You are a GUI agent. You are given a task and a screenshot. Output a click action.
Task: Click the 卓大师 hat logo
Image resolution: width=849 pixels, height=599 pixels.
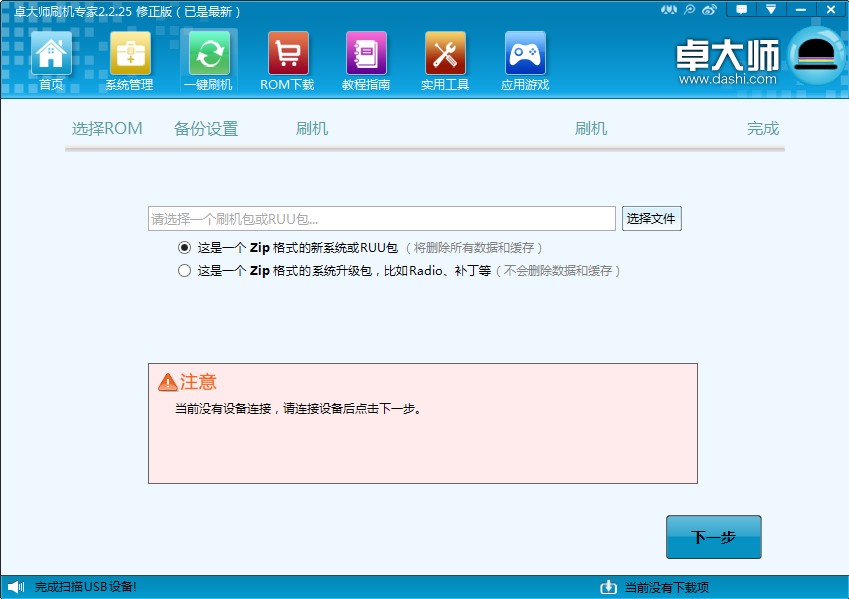(x=818, y=56)
